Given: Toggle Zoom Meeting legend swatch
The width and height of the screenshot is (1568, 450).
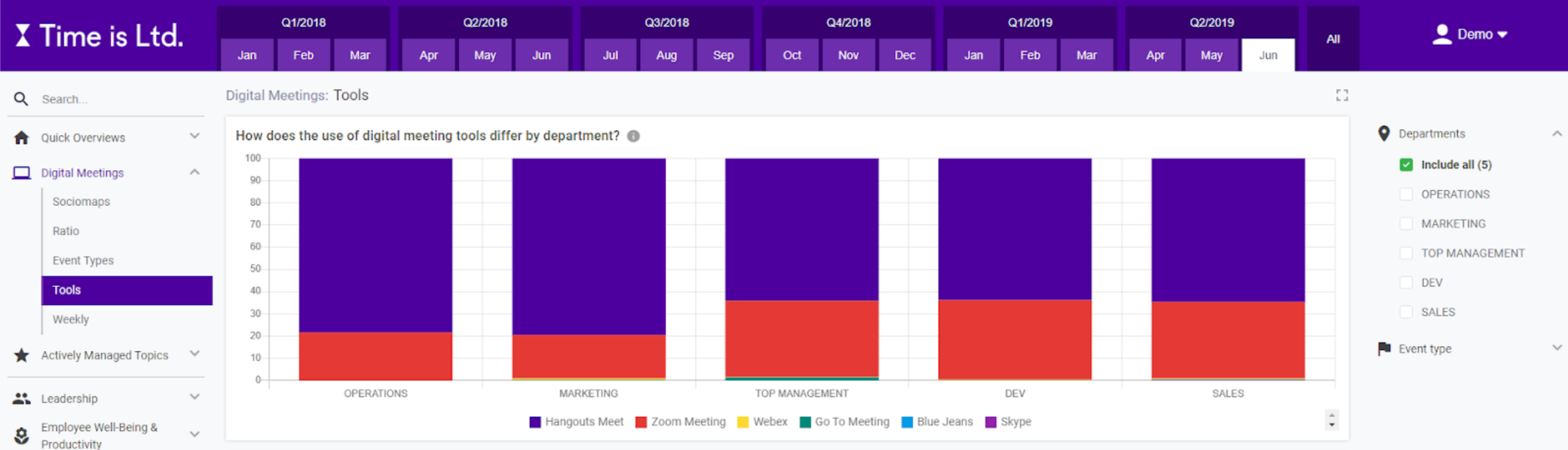Looking at the screenshot, I should tap(641, 422).
